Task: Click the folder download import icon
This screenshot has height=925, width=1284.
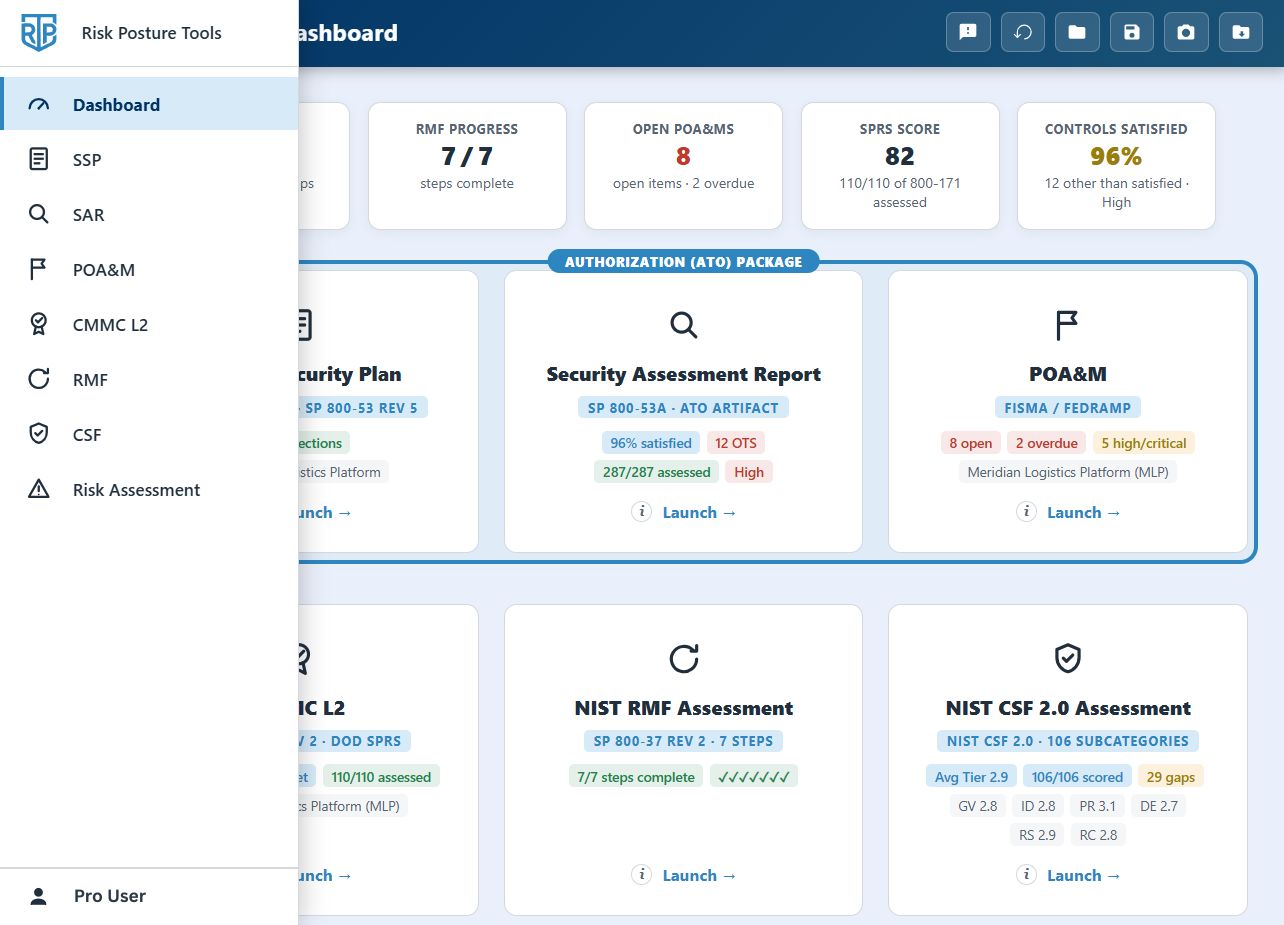Action: [x=1241, y=32]
